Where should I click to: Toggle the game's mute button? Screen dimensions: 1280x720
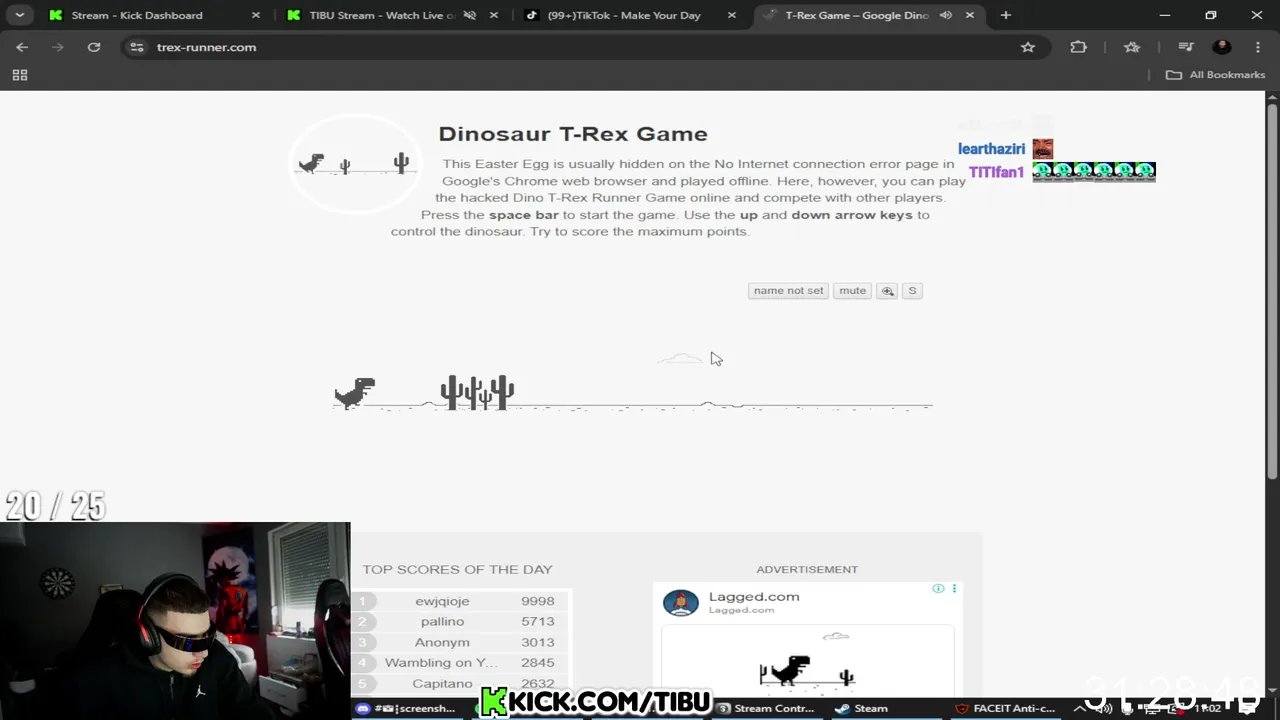click(x=852, y=291)
